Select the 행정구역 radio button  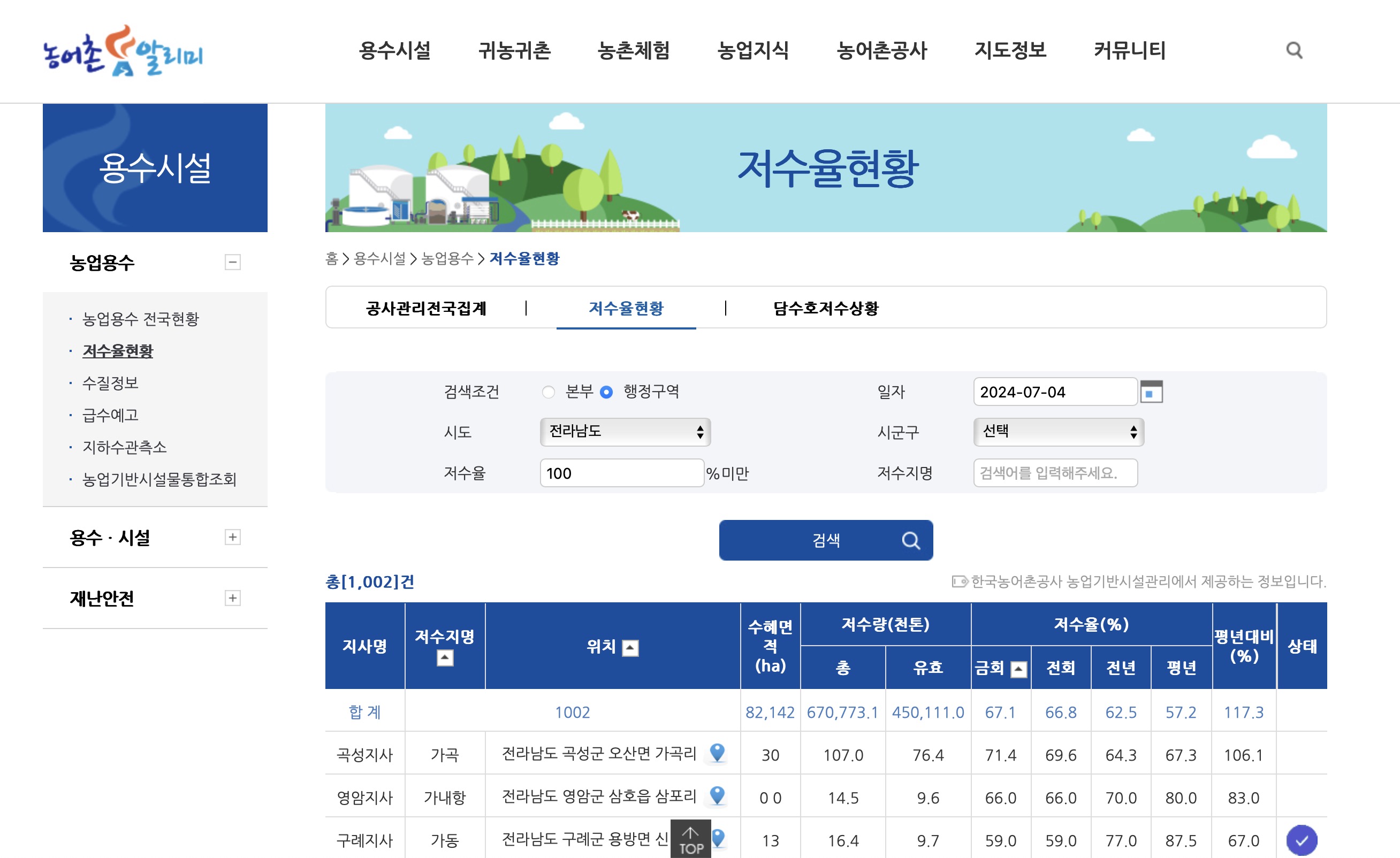tap(606, 393)
